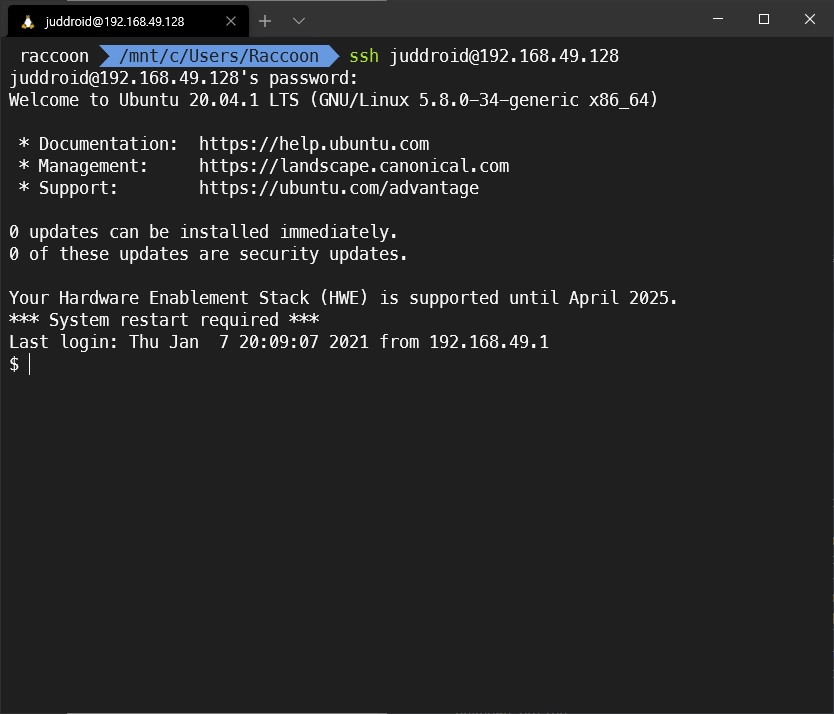Click the '0 updates can be installed' line

203,232
